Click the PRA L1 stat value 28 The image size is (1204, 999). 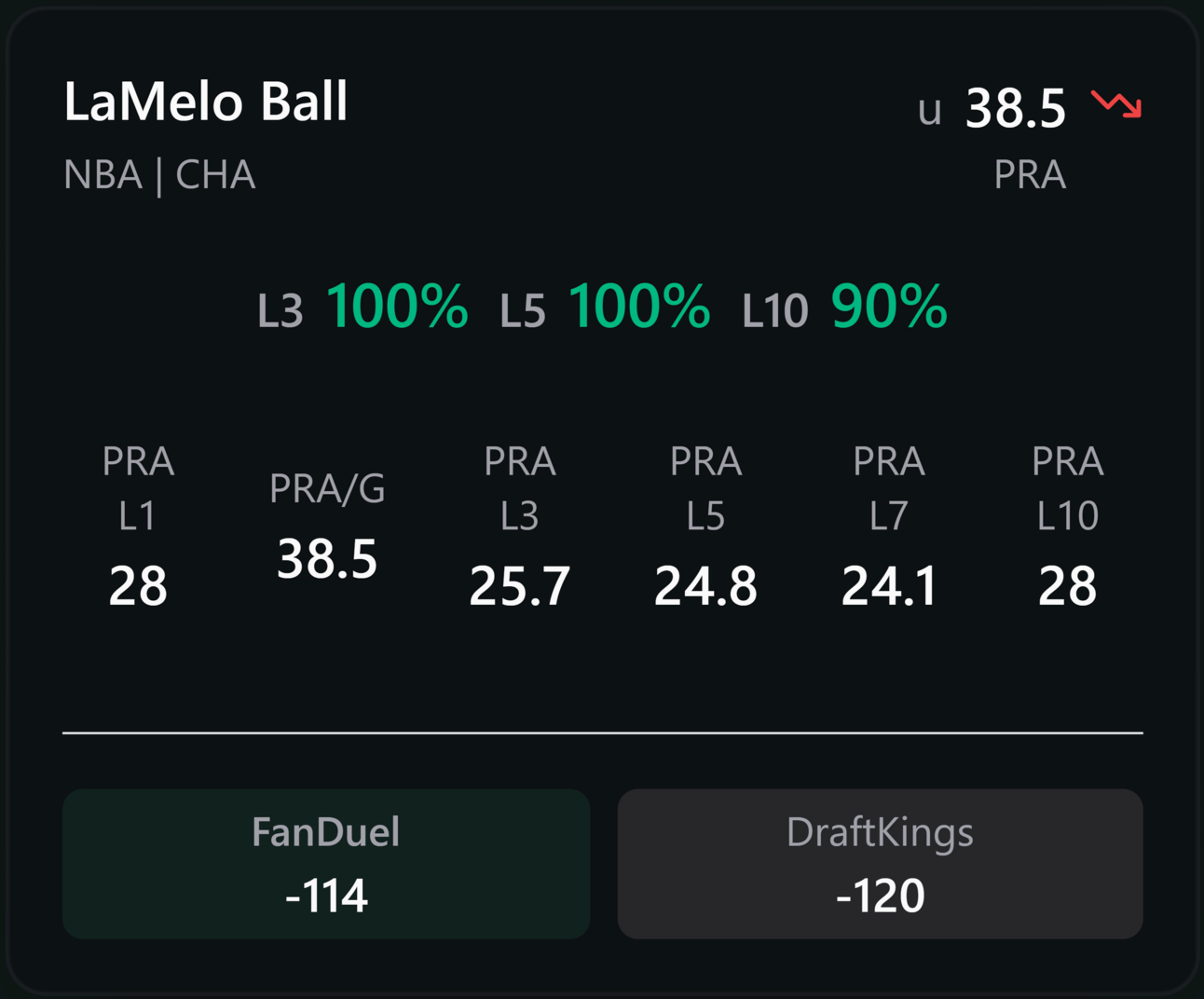[x=138, y=586]
